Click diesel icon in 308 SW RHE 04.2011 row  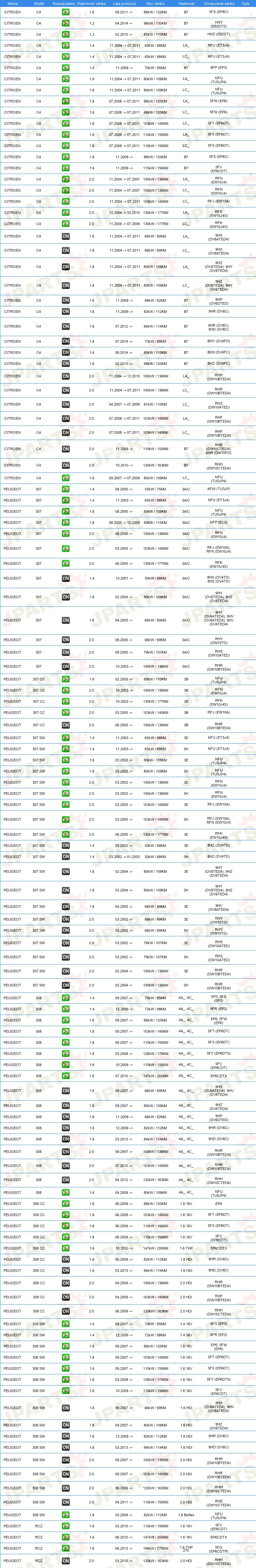pos(66,1502)
